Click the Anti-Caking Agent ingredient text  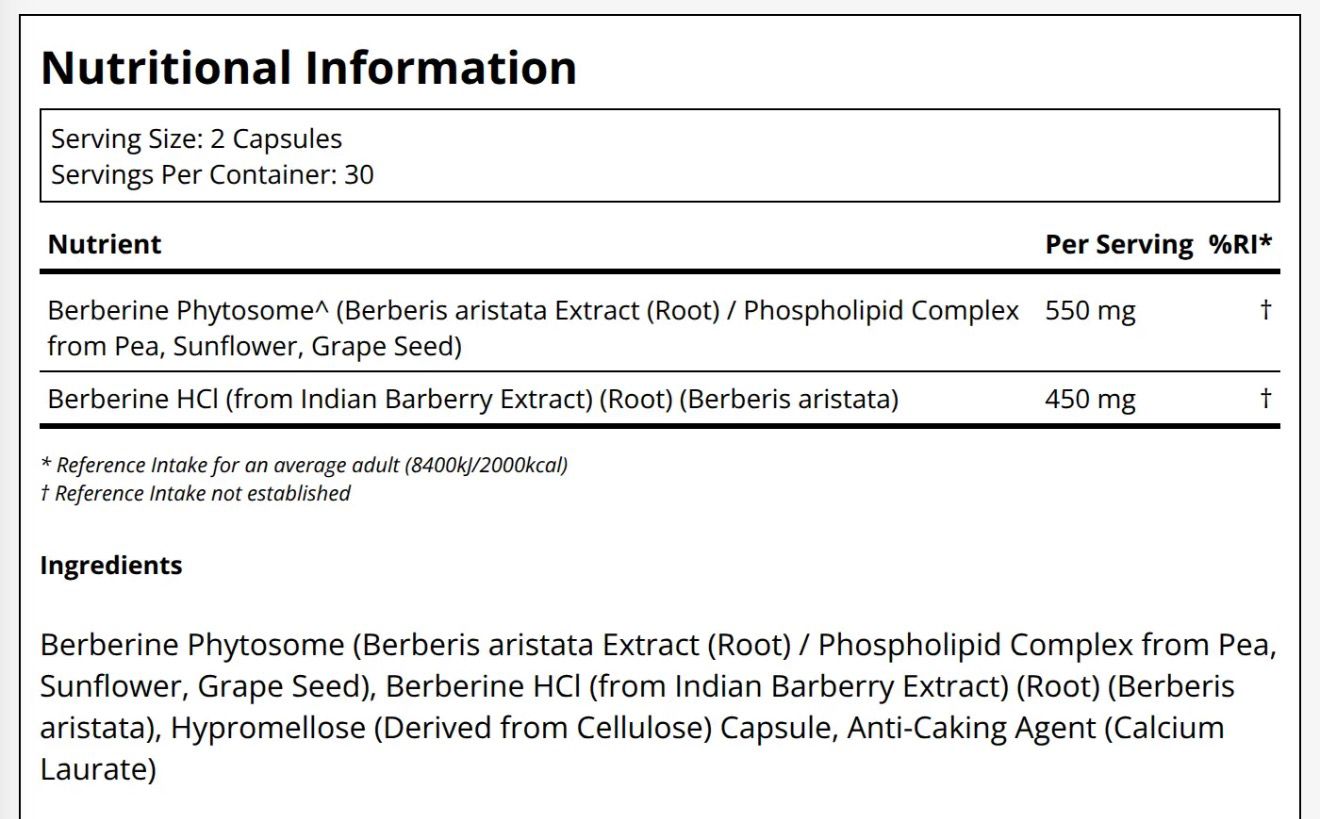971,728
